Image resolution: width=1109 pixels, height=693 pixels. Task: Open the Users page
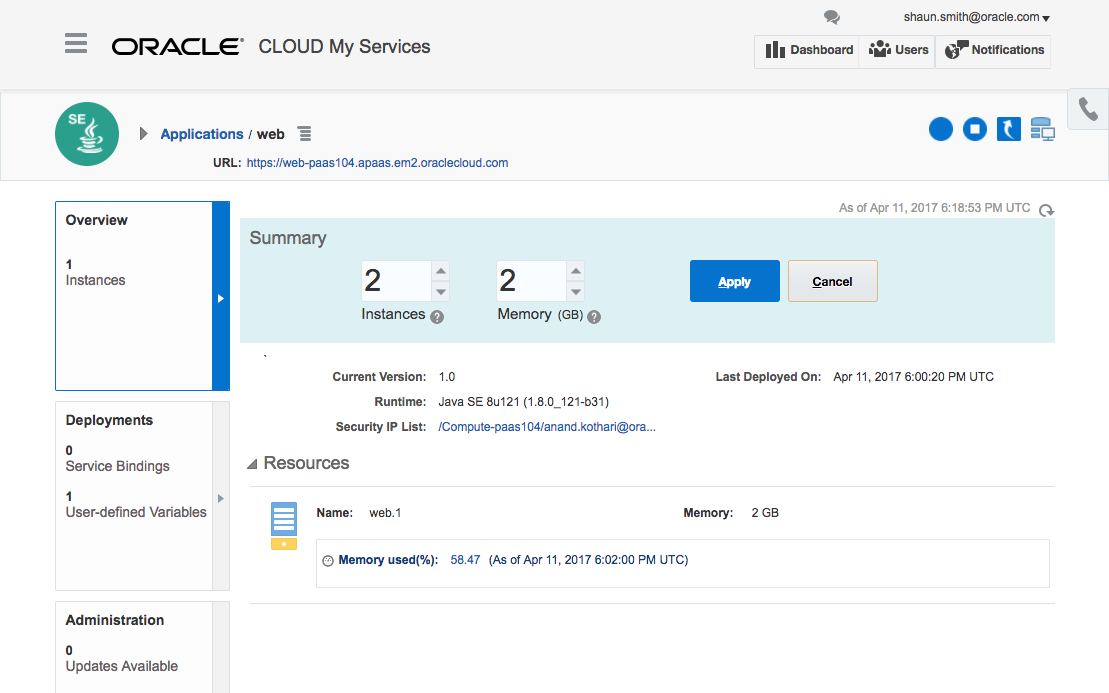pyautogui.click(x=898, y=50)
